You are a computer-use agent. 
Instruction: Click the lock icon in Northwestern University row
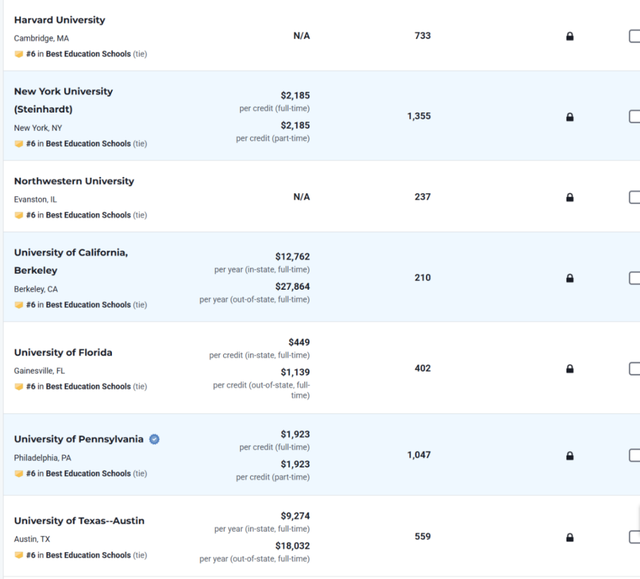point(570,197)
